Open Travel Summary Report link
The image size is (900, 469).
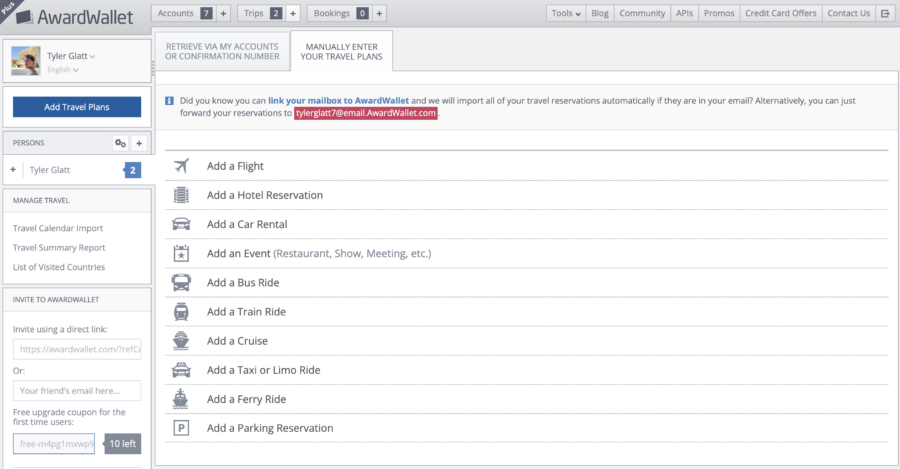tap(59, 247)
